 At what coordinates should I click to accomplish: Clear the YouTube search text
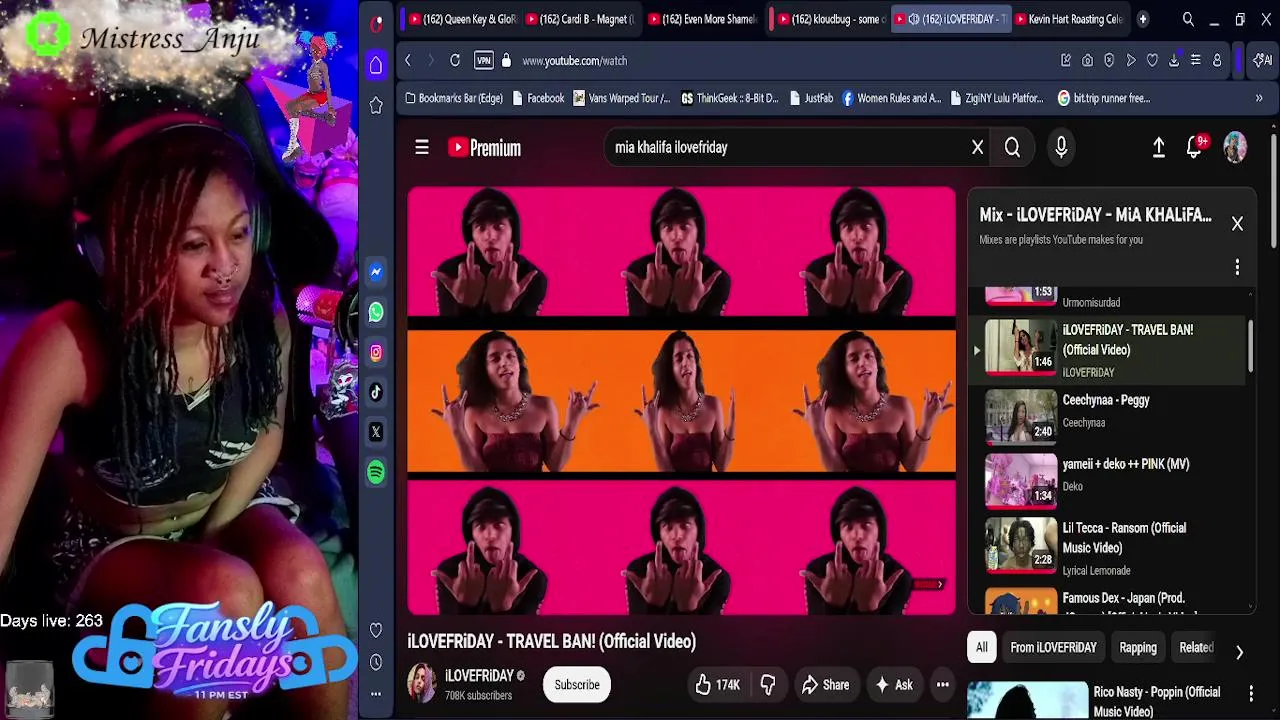click(x=978, y=148)
